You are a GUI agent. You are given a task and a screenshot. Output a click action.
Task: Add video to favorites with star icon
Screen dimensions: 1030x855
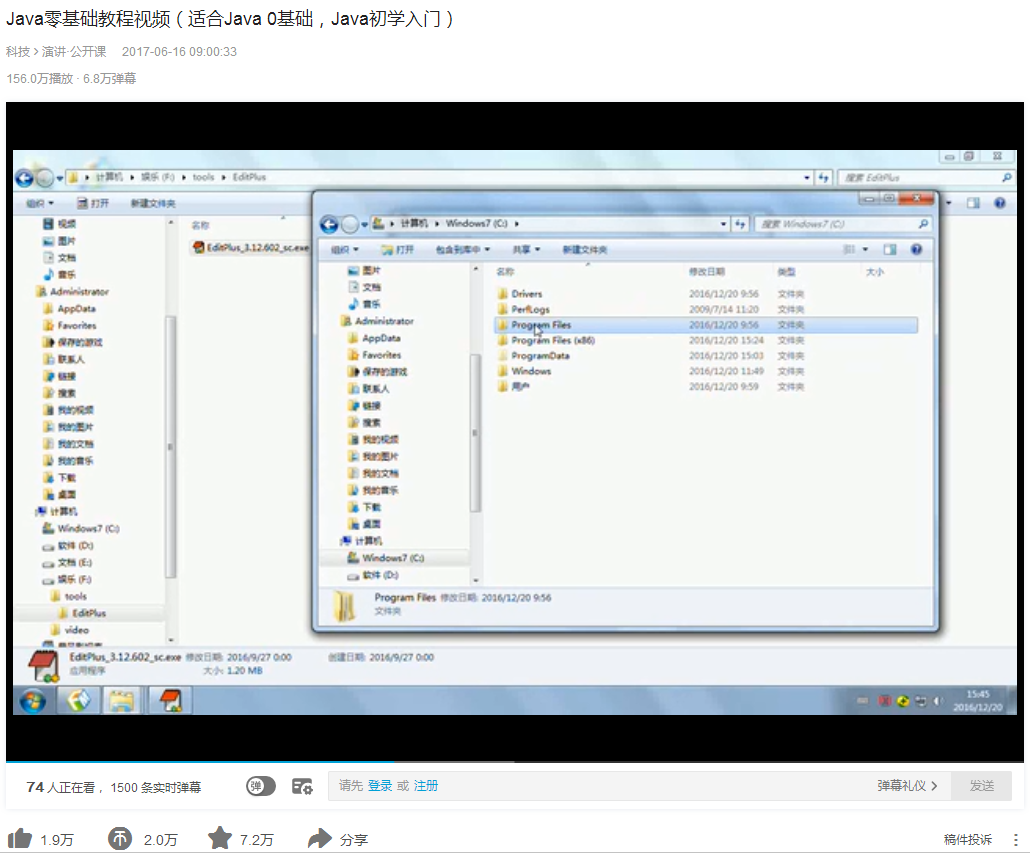[220, 838]
